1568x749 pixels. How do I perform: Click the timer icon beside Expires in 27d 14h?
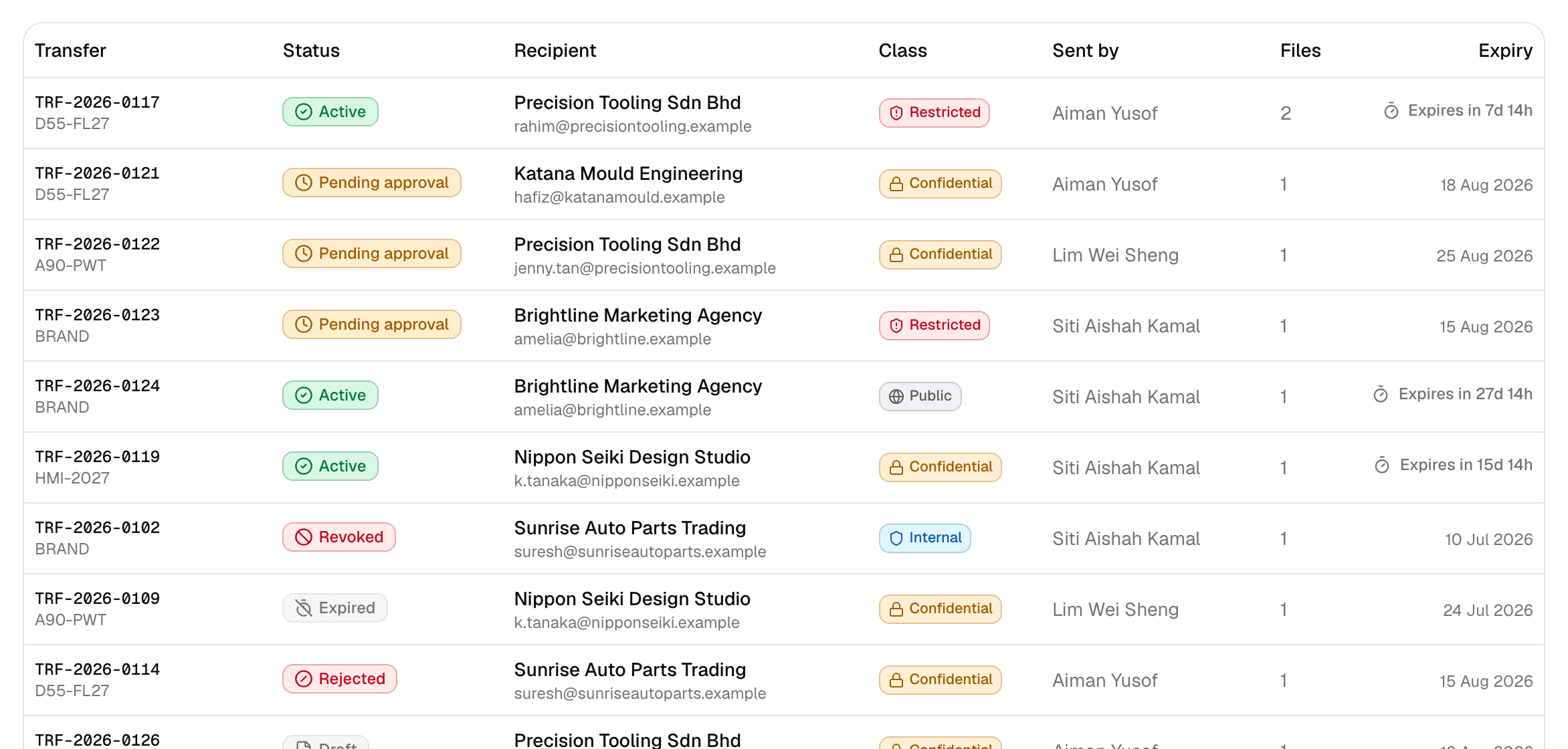pos(1381,395)
